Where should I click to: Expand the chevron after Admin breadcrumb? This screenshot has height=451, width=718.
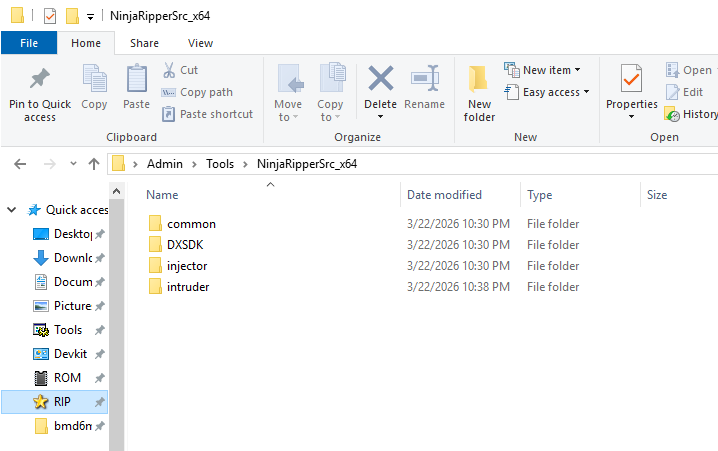(194, 164)
